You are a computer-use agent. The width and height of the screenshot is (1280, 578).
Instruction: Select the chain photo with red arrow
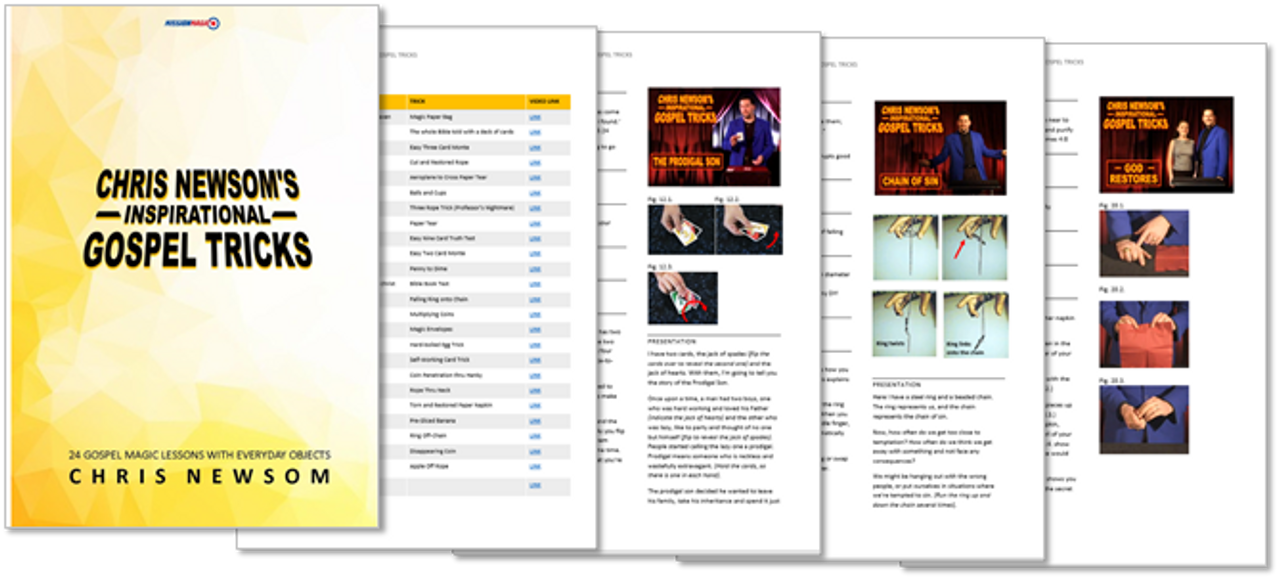coord(975,247)
